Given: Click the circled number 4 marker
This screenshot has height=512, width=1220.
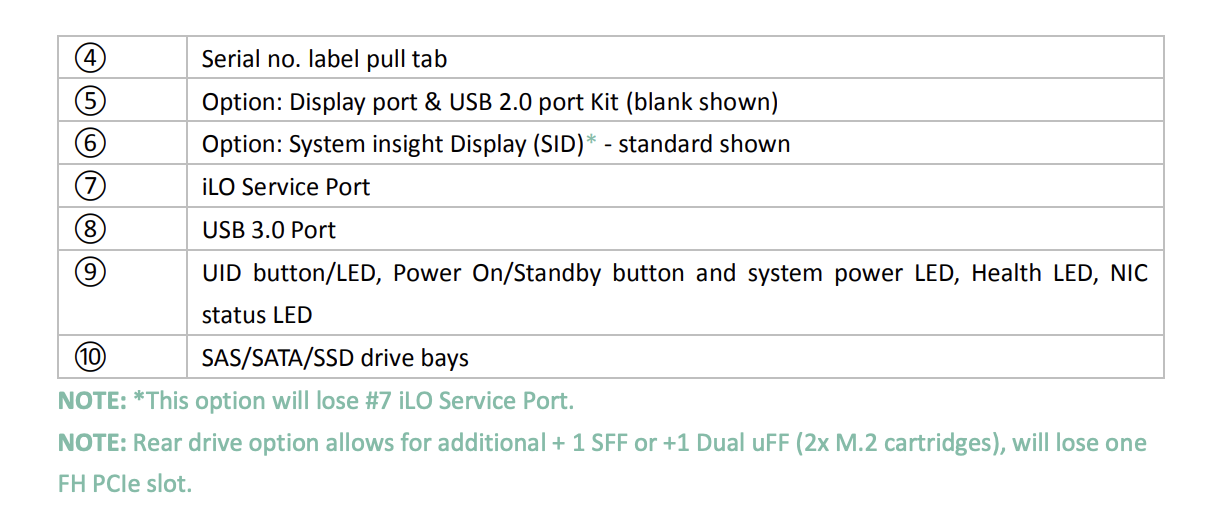Looking at the screenshot, I should pos(90,59).
